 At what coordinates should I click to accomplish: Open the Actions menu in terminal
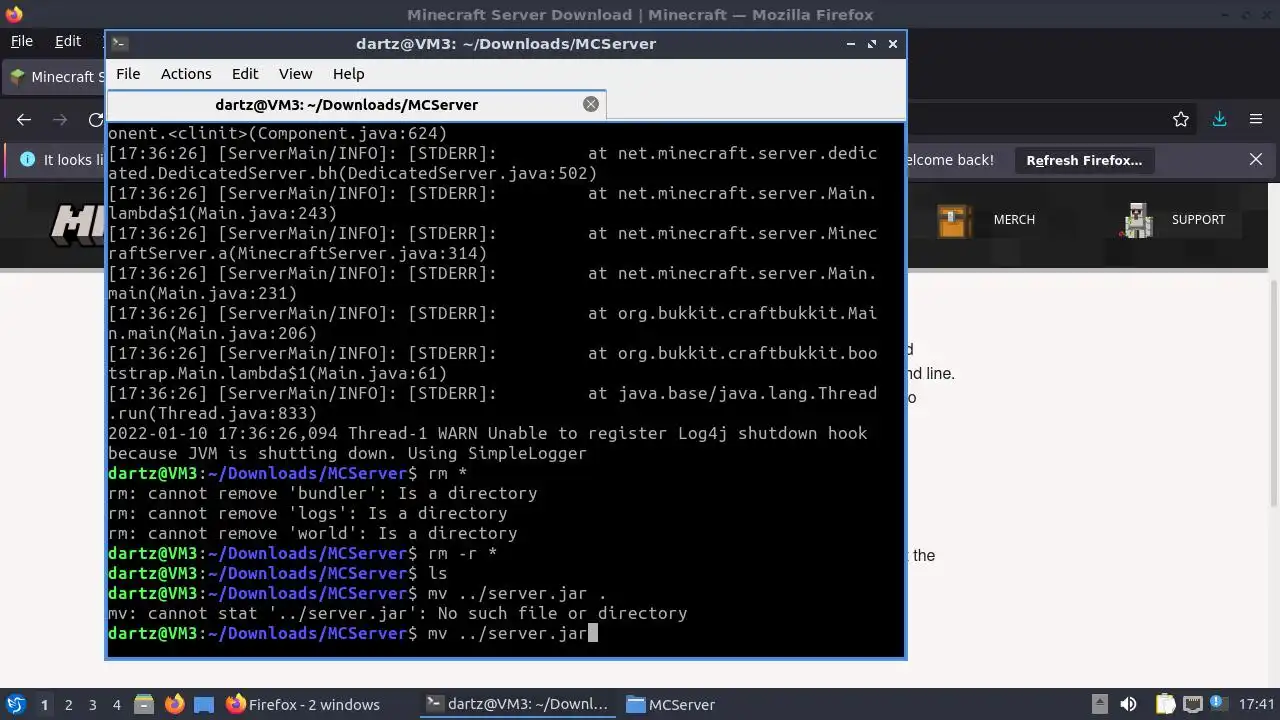click(x=186, y=74)
